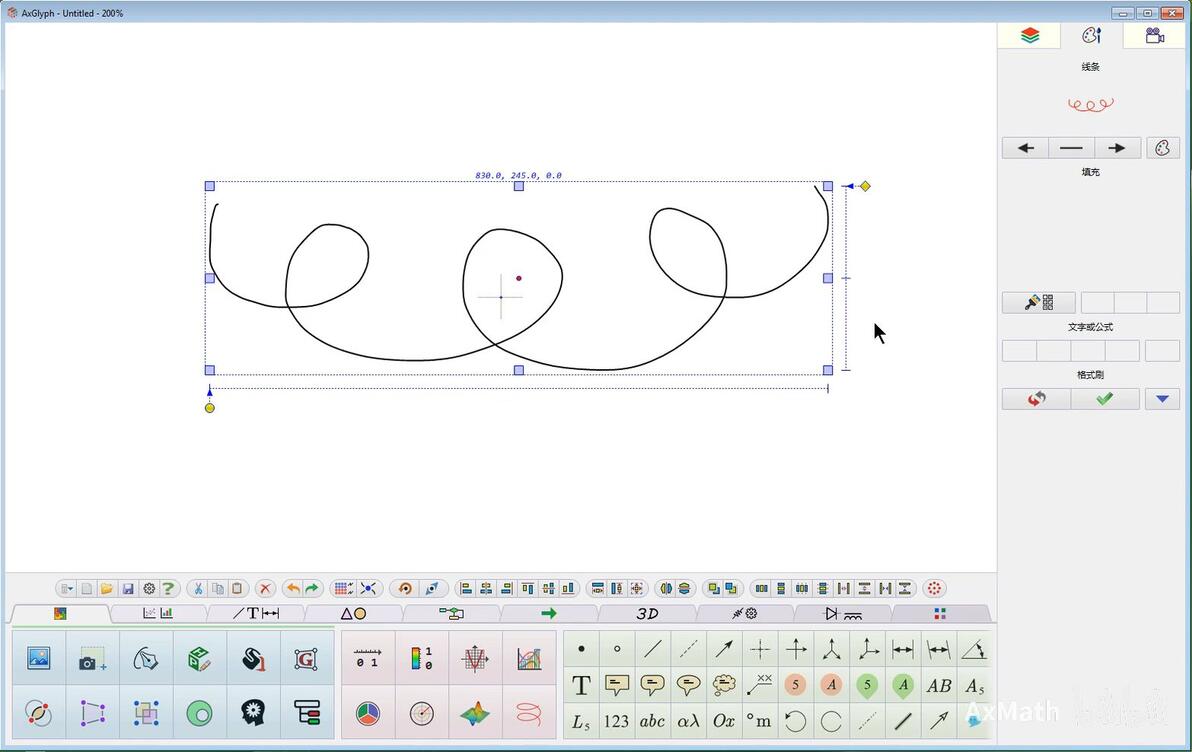
Task: Select the thick solid line tool
Action: 903,721
